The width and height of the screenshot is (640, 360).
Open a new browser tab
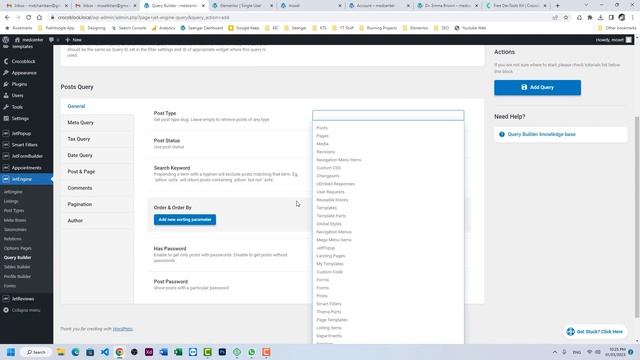pos(558,6)
